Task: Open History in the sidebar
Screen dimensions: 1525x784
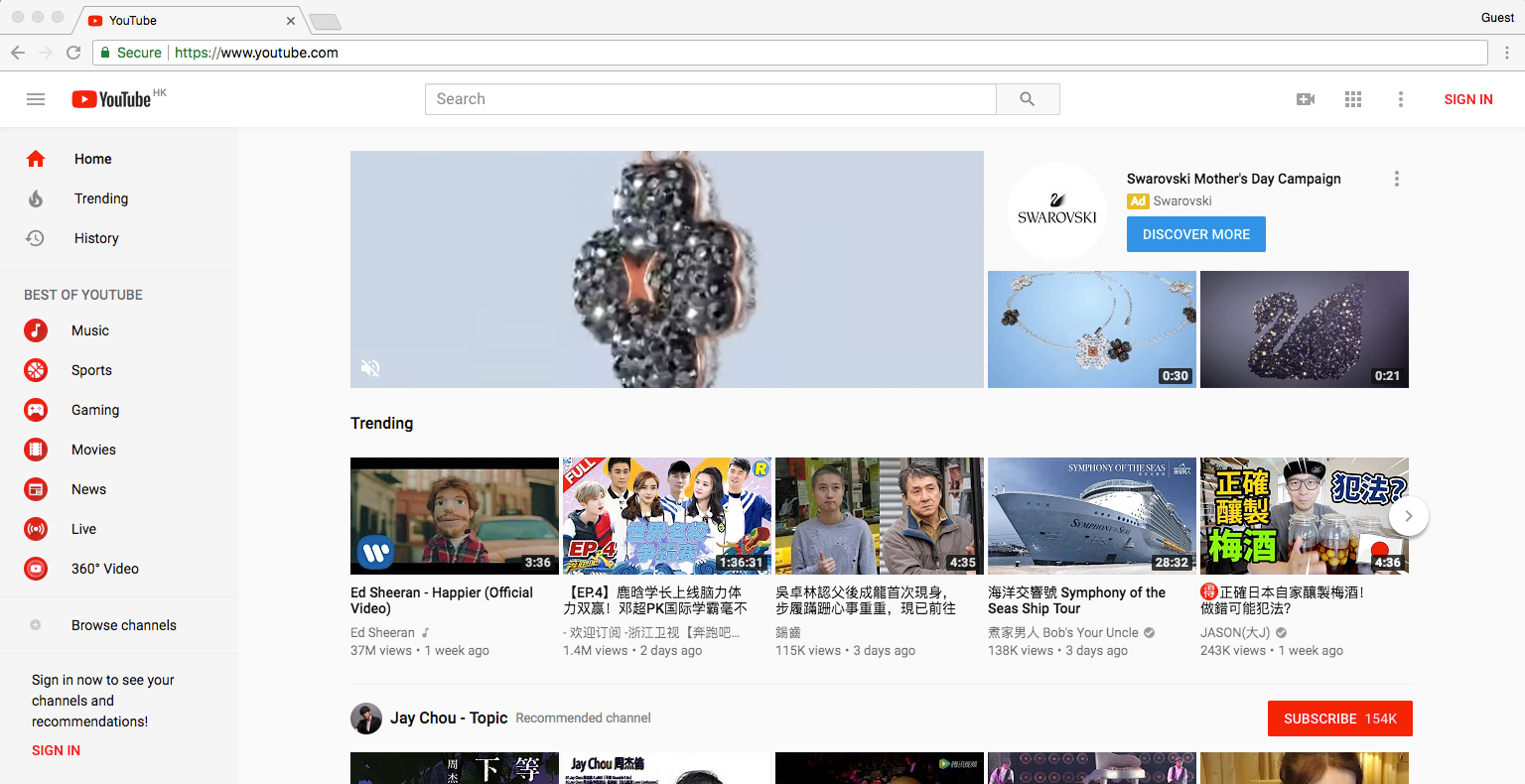Action: click(x=119, y=238)
